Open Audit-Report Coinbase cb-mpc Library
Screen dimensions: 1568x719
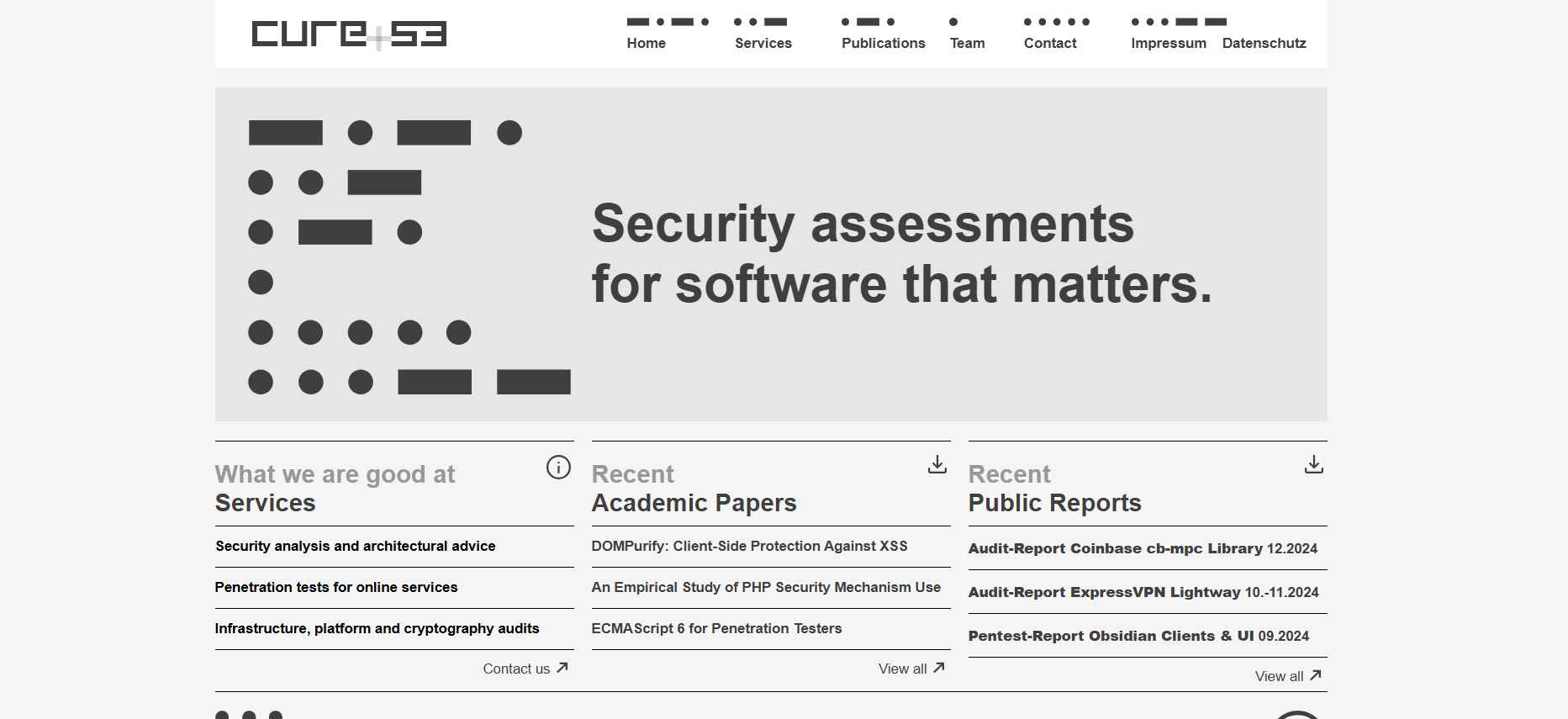[x=1143, y=548]
